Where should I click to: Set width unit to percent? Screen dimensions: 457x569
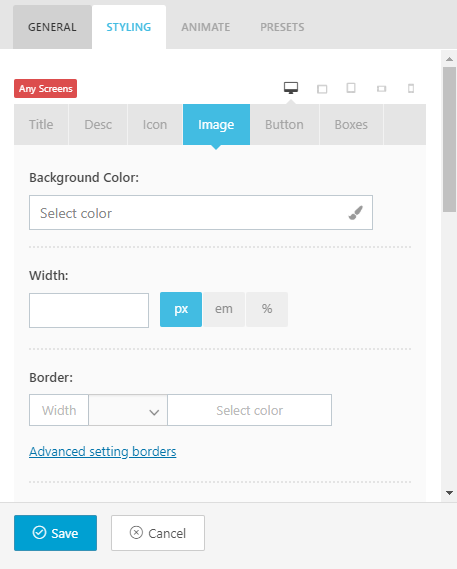click(x=267, y=310)
